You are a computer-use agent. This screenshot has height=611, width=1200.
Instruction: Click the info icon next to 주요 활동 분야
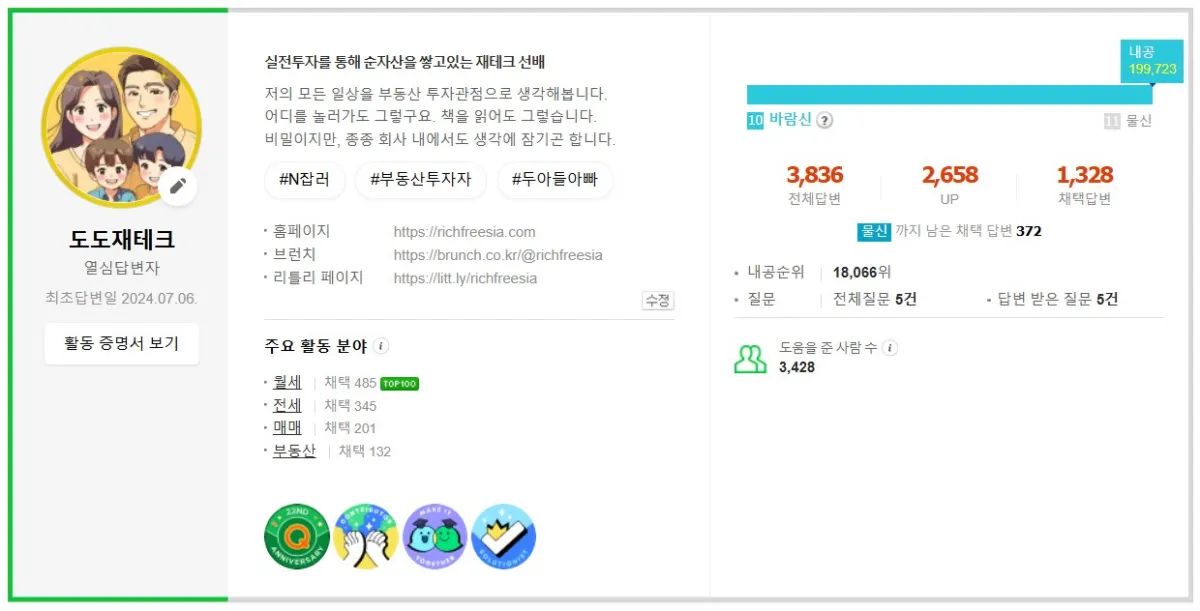[x=380, y=344]
